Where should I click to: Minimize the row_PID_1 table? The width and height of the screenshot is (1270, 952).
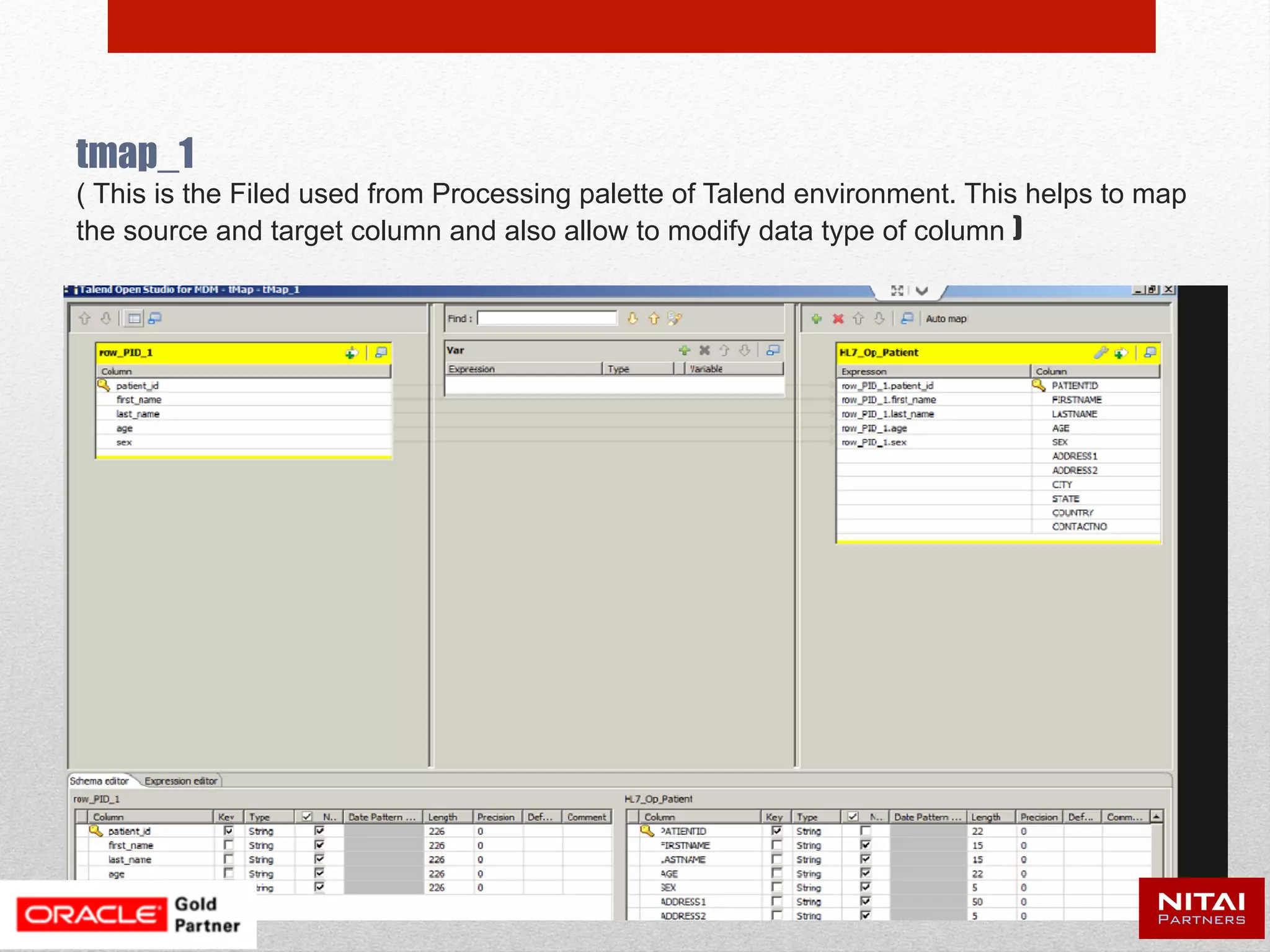[381, 353]
